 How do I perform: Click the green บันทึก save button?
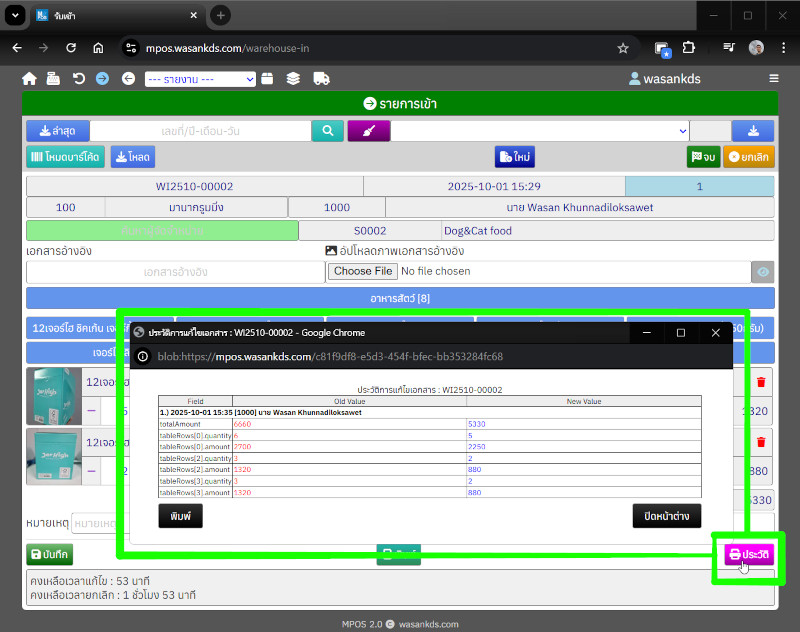(x=49, y=555)
